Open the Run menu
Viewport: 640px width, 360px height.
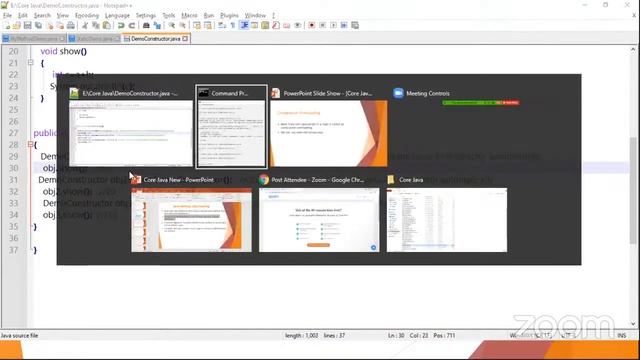point(209,15)
